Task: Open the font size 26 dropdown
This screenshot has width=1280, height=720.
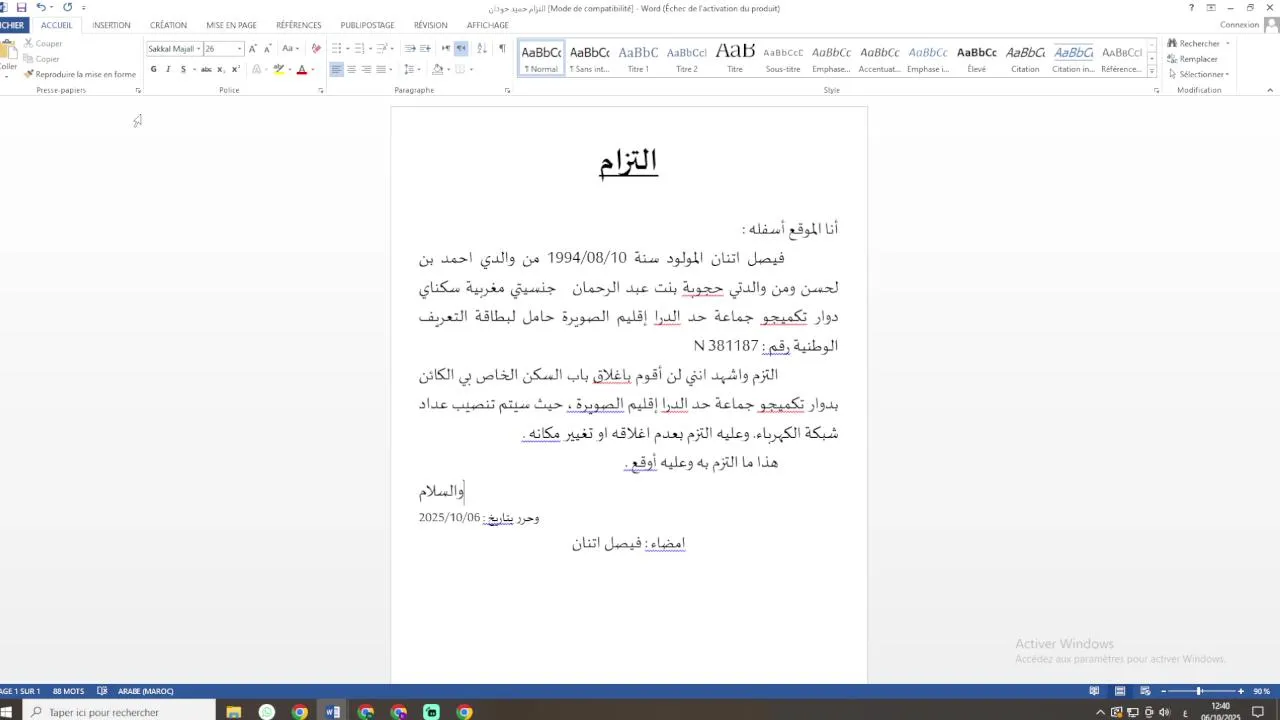Action: coord(239,49)
